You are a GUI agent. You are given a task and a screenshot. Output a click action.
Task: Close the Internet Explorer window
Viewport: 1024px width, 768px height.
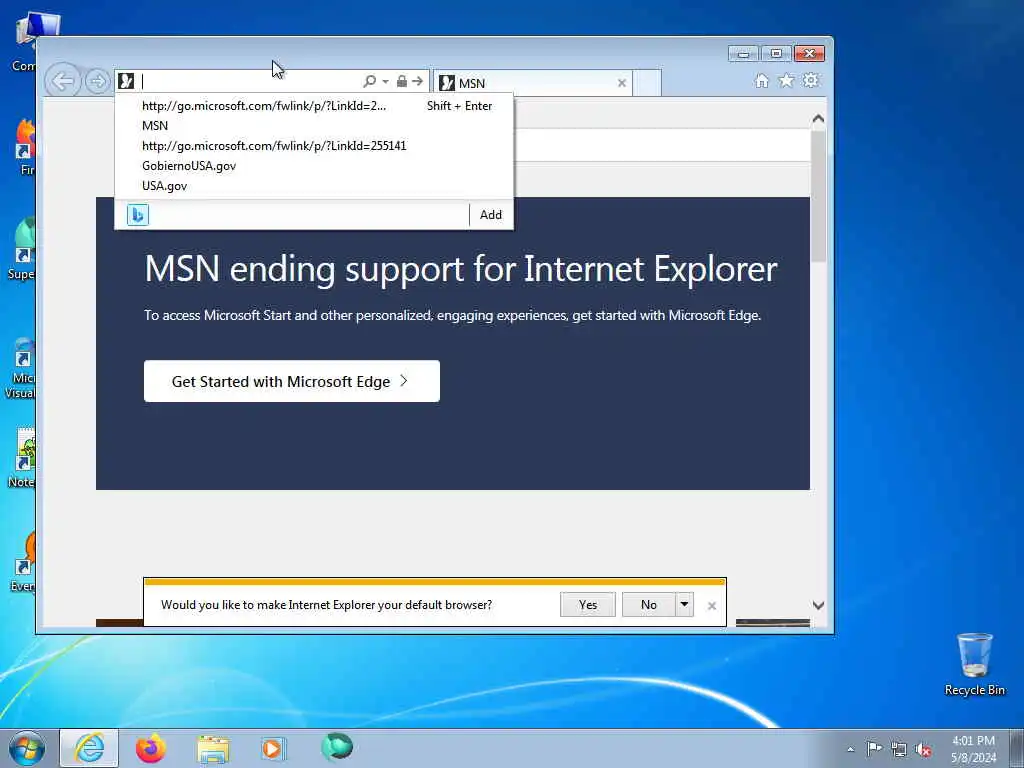pyautogui.click(x=809, y=54)
